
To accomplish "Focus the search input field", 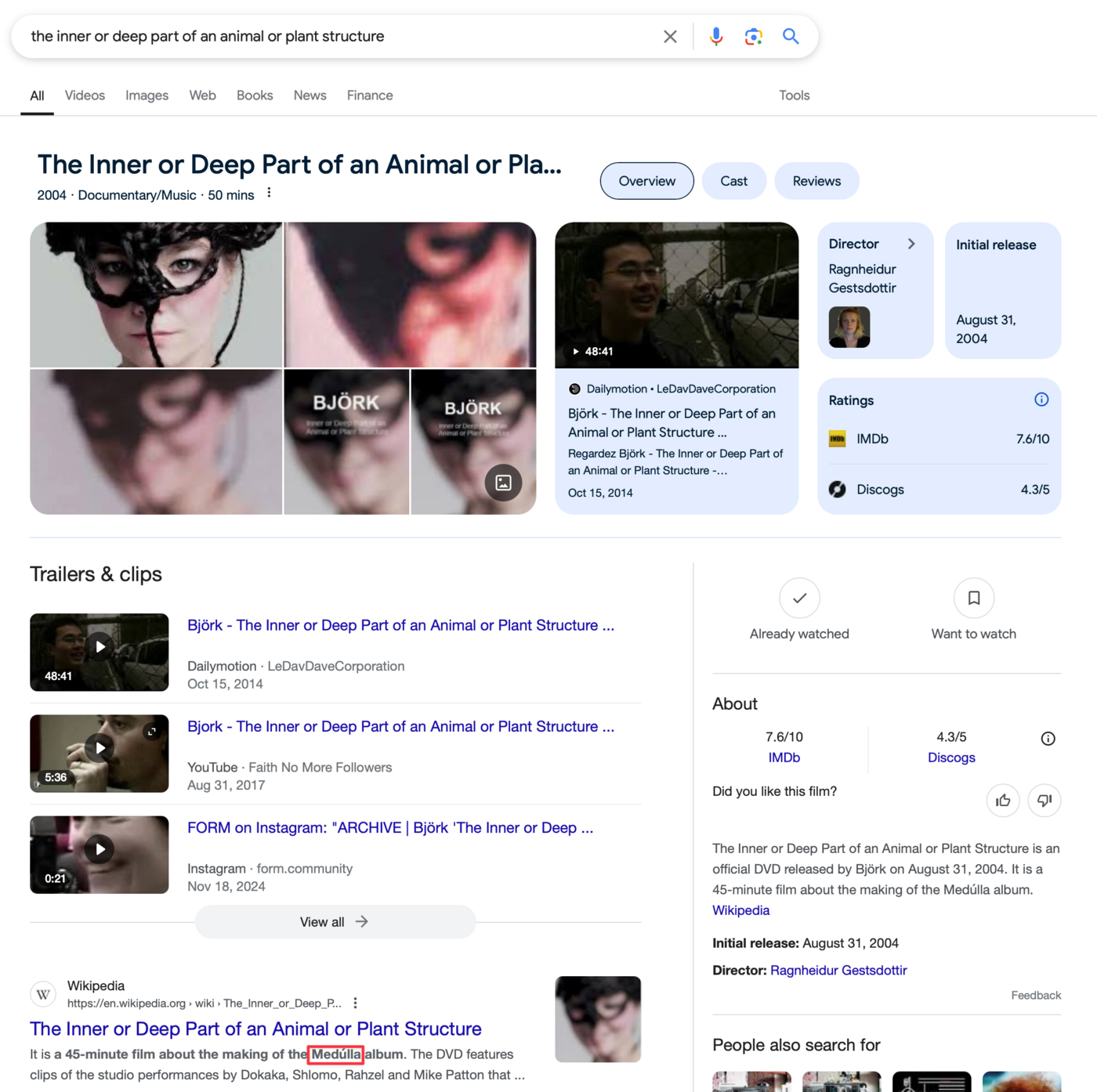I will click(341, 37).
